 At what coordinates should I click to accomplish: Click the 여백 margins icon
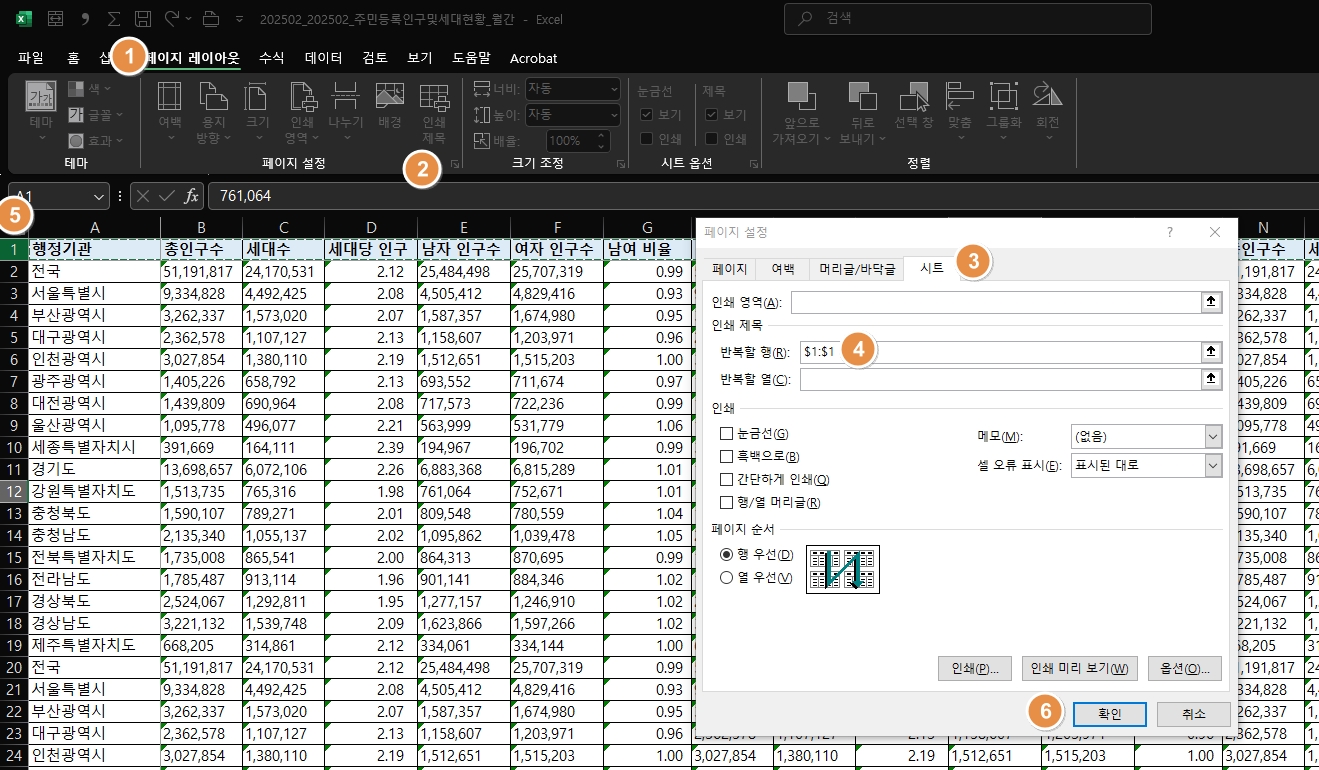click(170, 96)
